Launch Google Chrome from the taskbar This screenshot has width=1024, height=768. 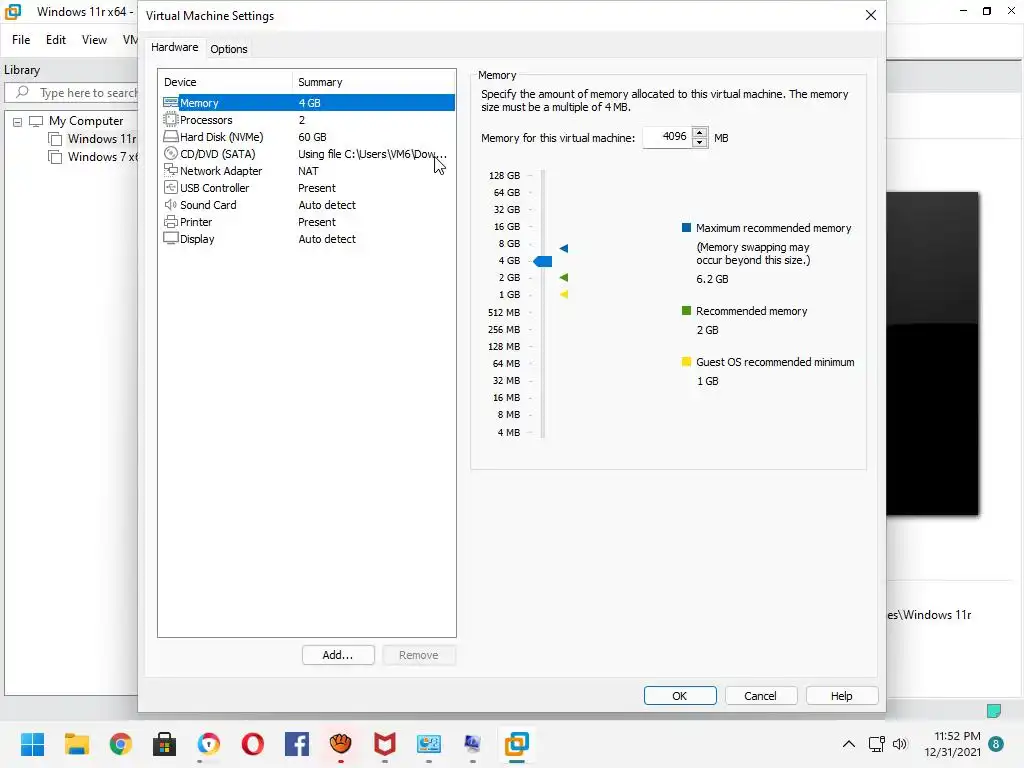click(121, 744)
